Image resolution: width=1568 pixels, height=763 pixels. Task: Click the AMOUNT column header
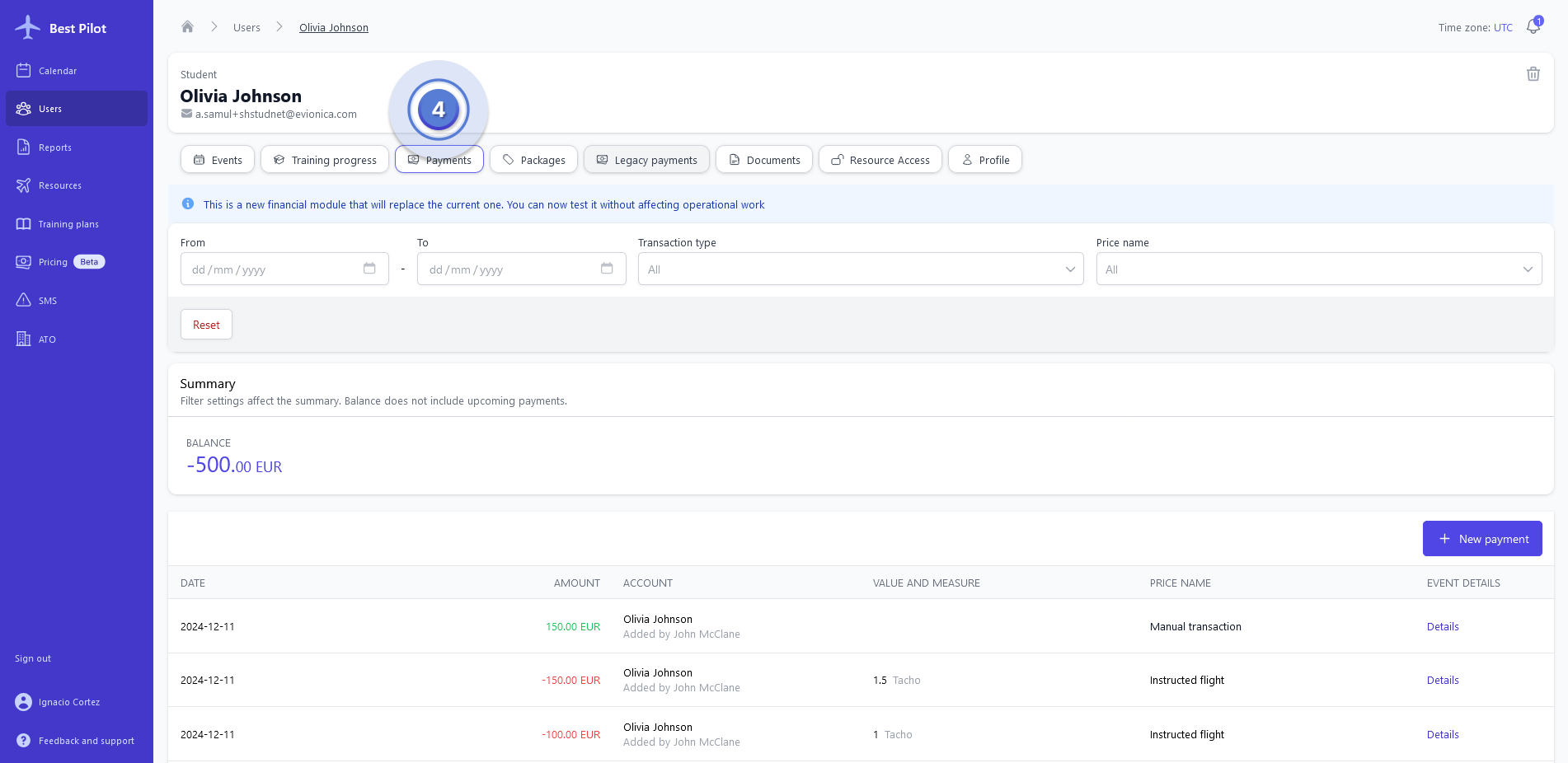click(x=577, y=583)
